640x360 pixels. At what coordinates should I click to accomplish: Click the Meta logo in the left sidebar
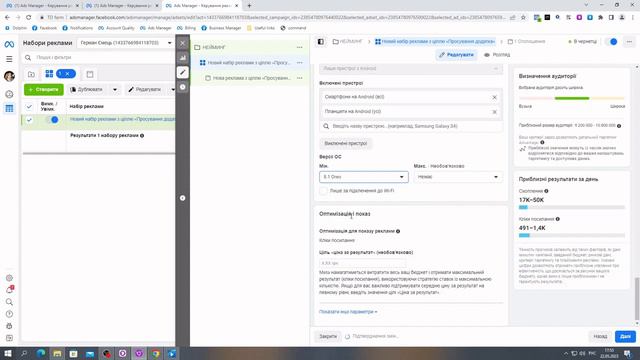coord(9,44)
